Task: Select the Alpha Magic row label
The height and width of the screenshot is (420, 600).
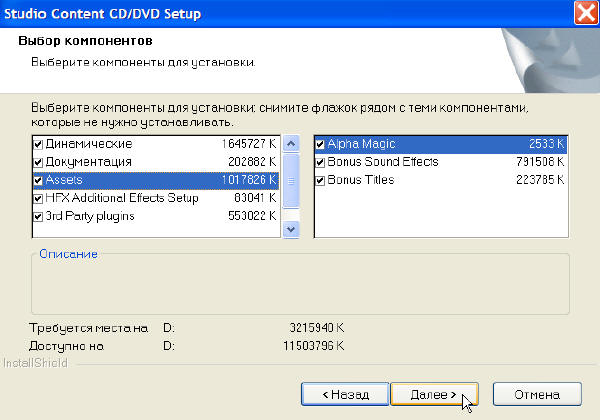Action: click(362, 145)
